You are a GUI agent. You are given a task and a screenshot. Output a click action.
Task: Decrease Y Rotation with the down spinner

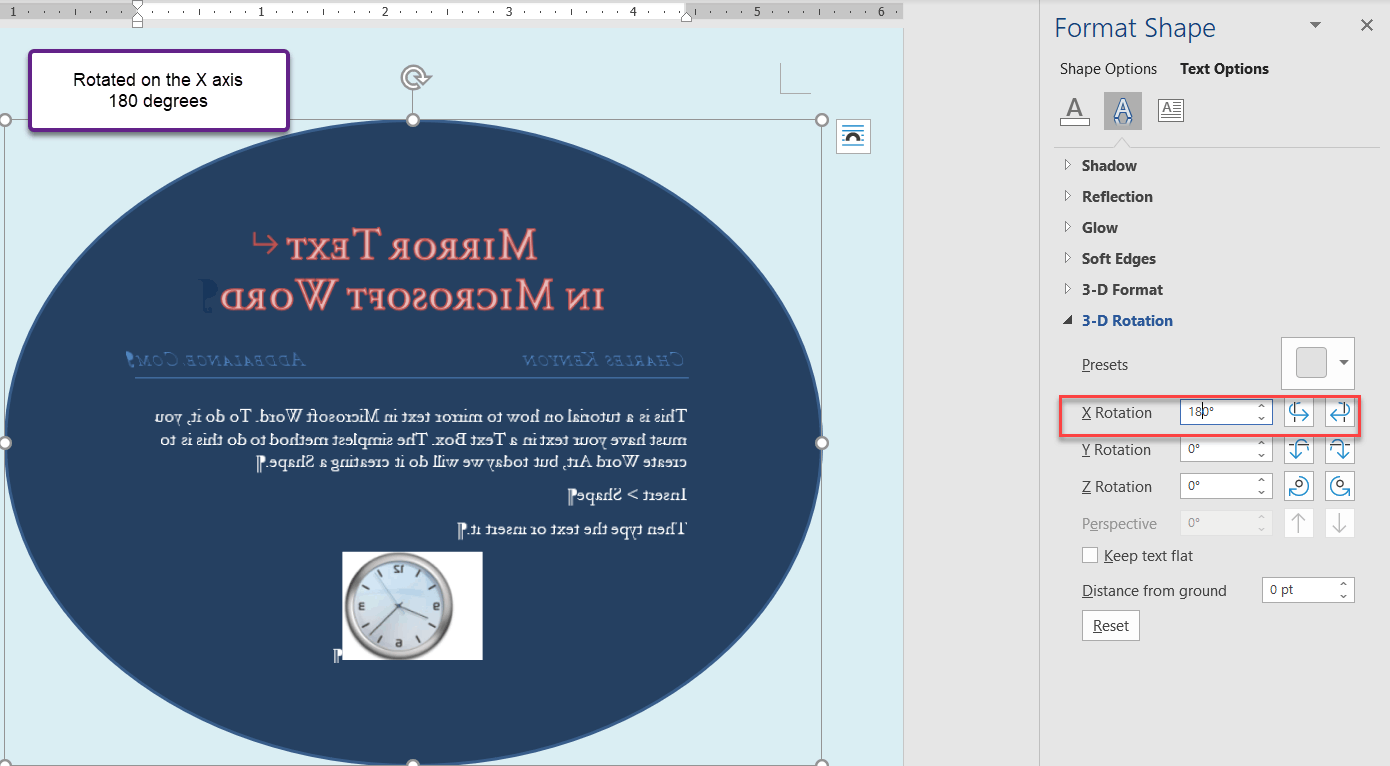[x=1262, y=456]
